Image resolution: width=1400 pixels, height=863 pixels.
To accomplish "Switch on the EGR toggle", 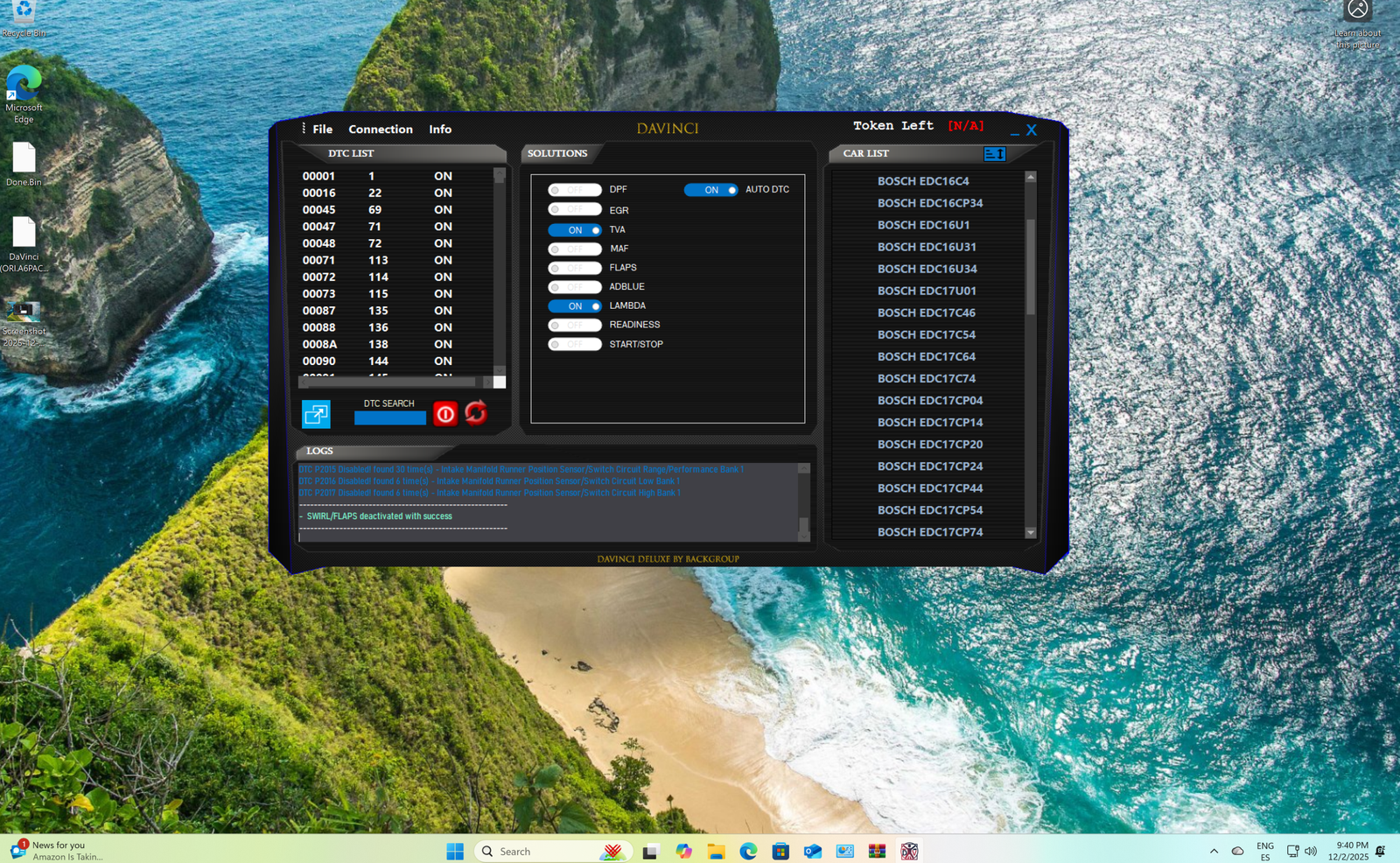I will click(x=575, y=210).
